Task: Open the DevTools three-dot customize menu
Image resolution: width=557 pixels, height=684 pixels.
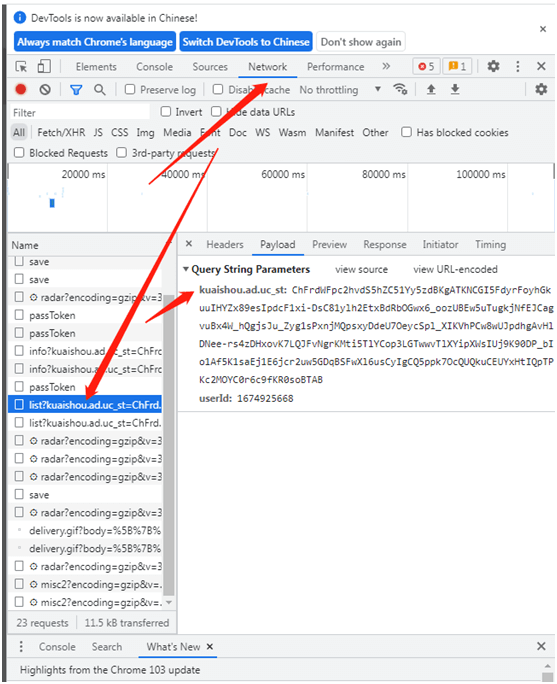Action: click(x=518, y=66)
